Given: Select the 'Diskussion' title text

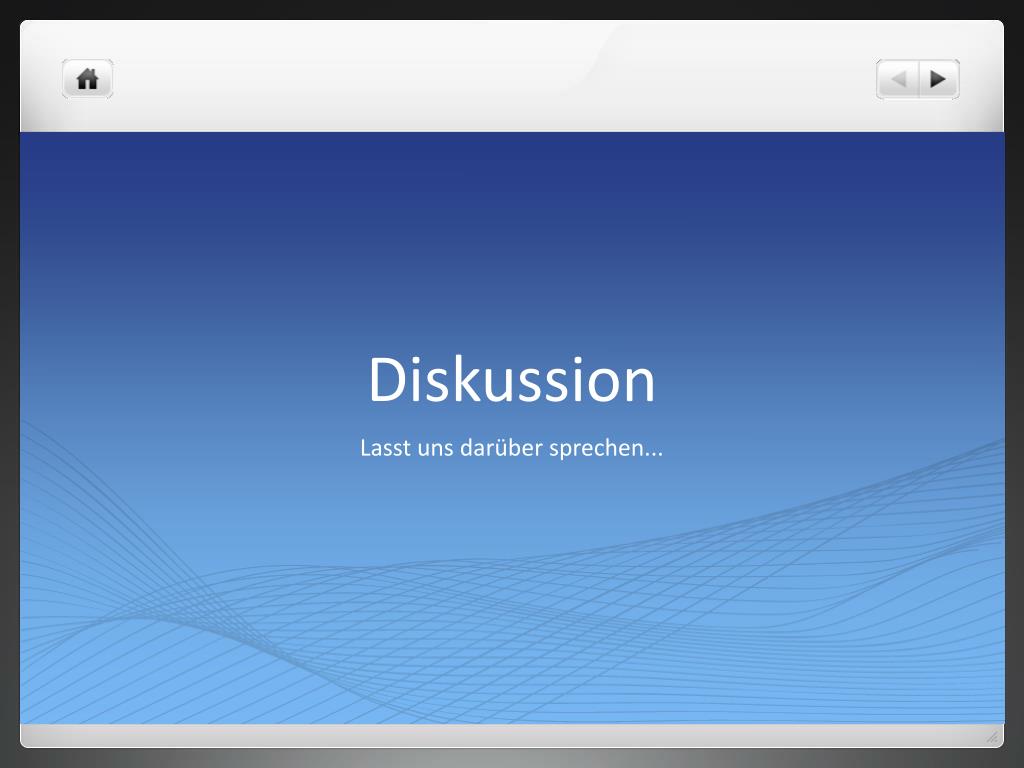Looking at the screenshot, I should tap(511, 379).
